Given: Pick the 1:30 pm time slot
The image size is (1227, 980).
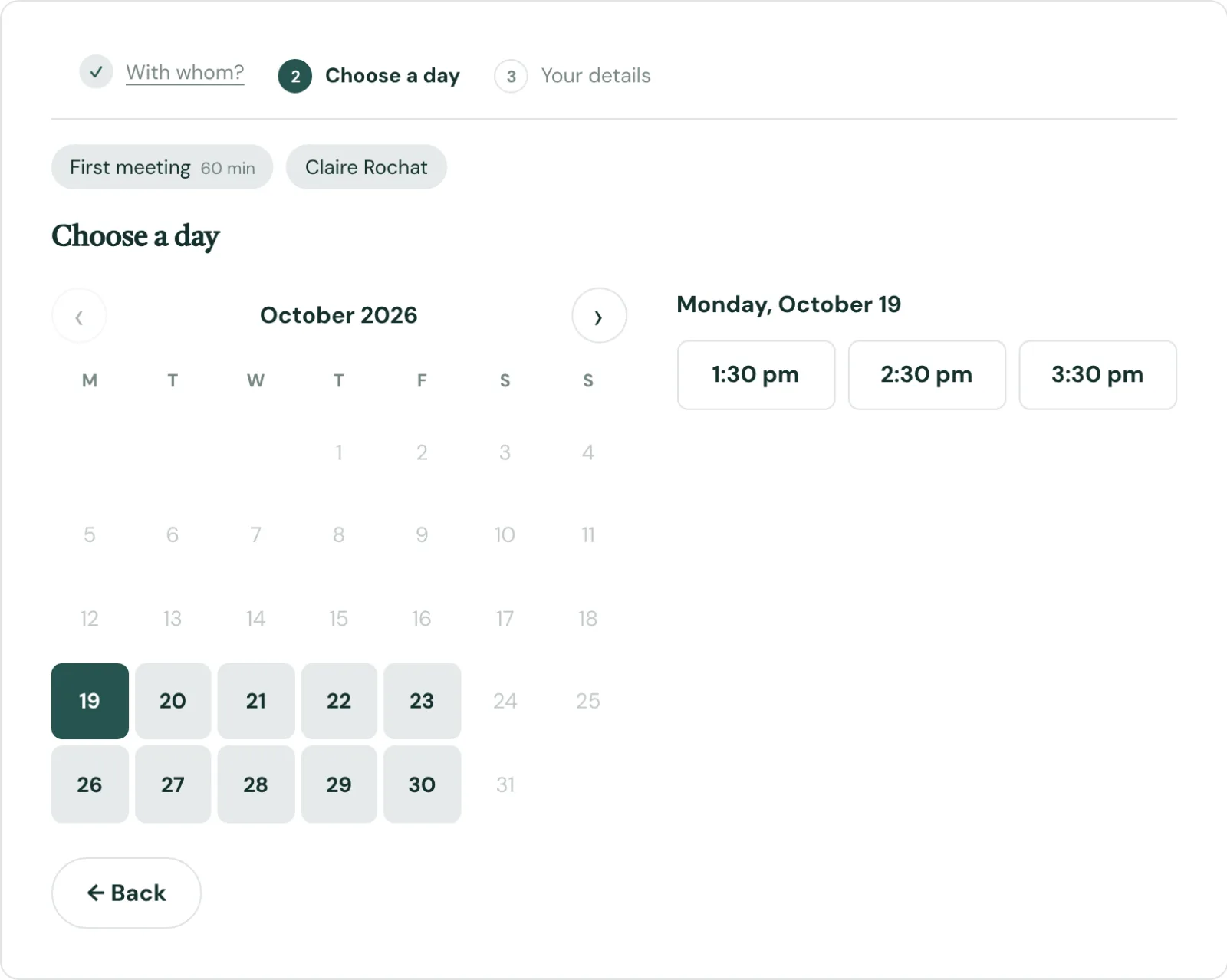Looking at the screenshot, I should (x=756, y=375).
